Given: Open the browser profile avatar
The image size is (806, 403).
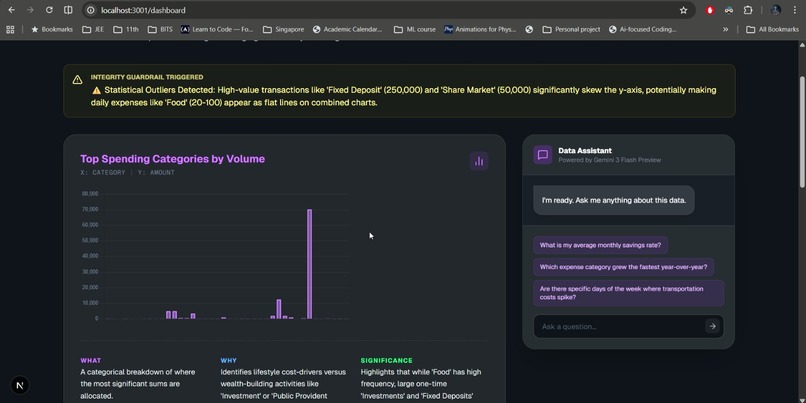Looking at the screenshot, I should point(776,10).
